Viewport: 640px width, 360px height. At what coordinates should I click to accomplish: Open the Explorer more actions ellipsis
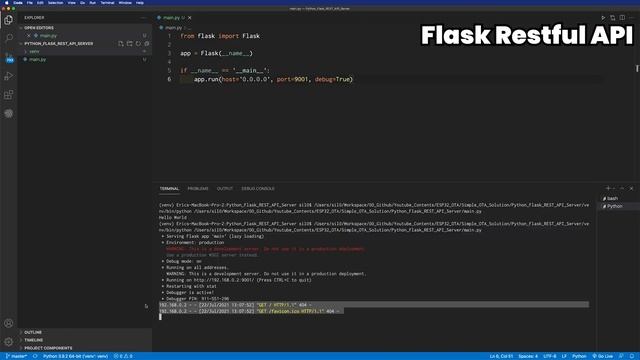coord(143,18)
